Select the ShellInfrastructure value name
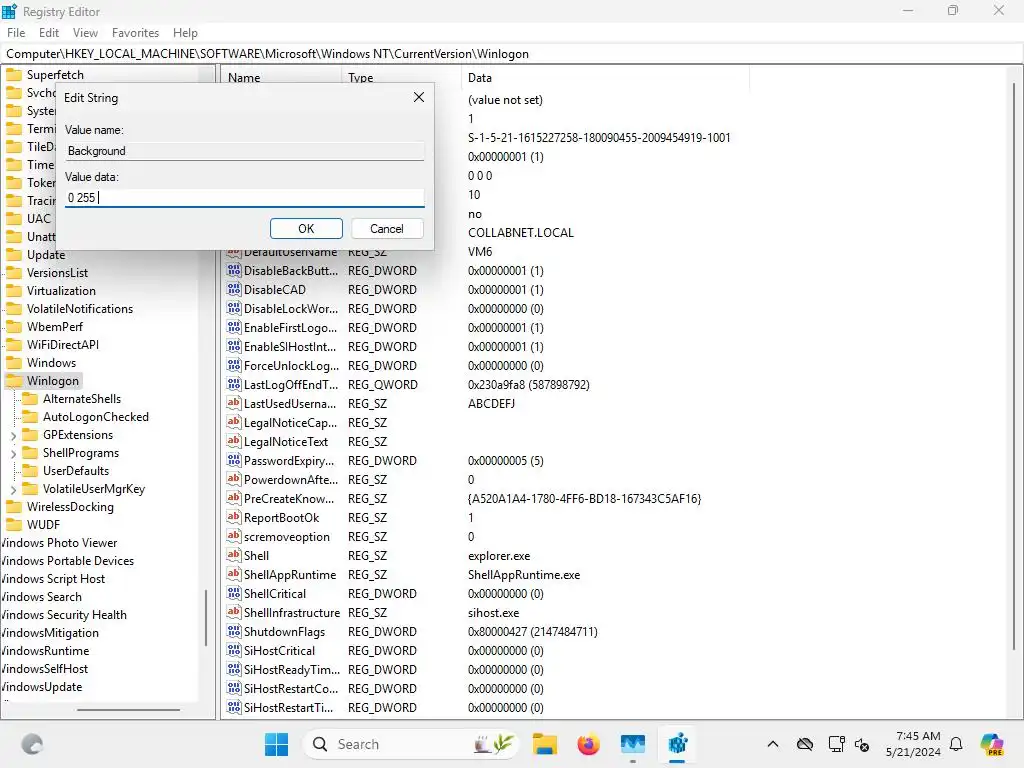 click(292, 613)
